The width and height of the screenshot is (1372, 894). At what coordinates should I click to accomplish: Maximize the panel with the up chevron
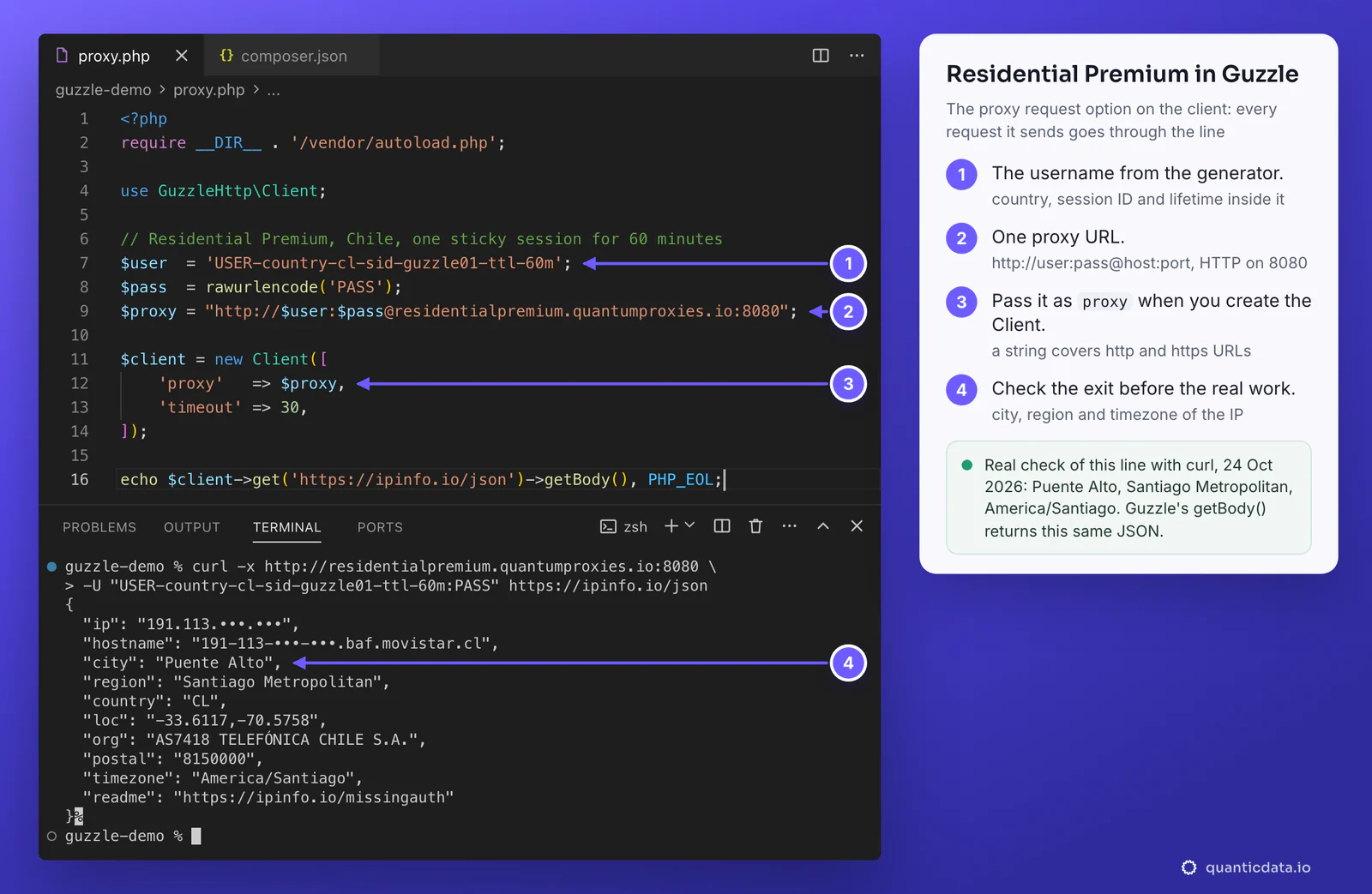823,526
